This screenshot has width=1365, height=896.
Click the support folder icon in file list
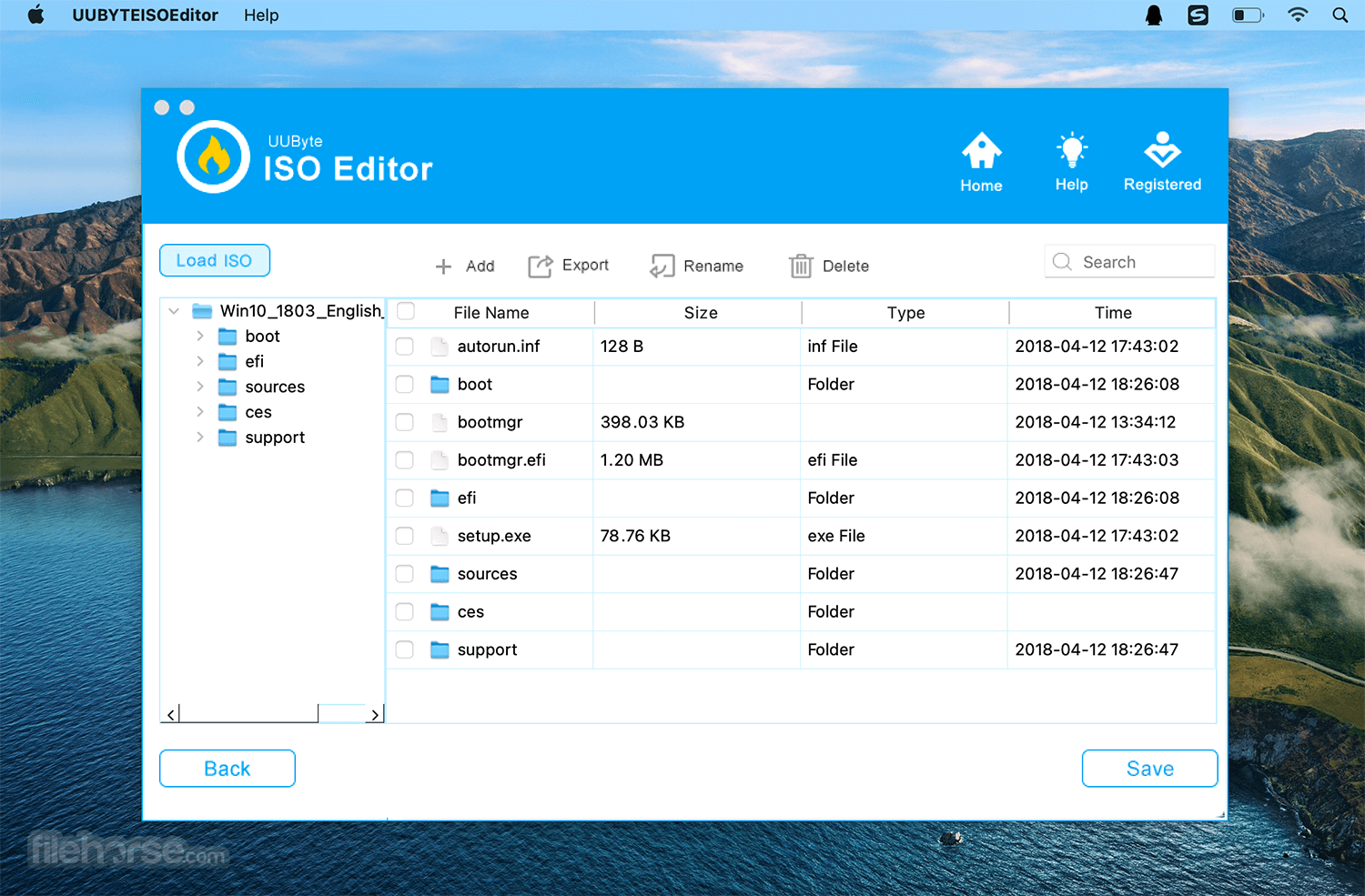pyautogui.click(x=440, y=649)
